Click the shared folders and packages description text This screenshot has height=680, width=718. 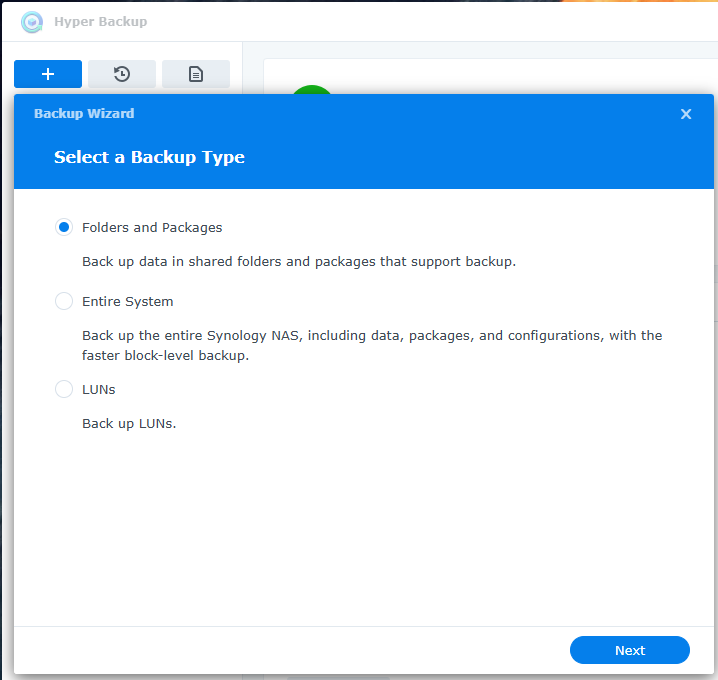tap(299, 261)
